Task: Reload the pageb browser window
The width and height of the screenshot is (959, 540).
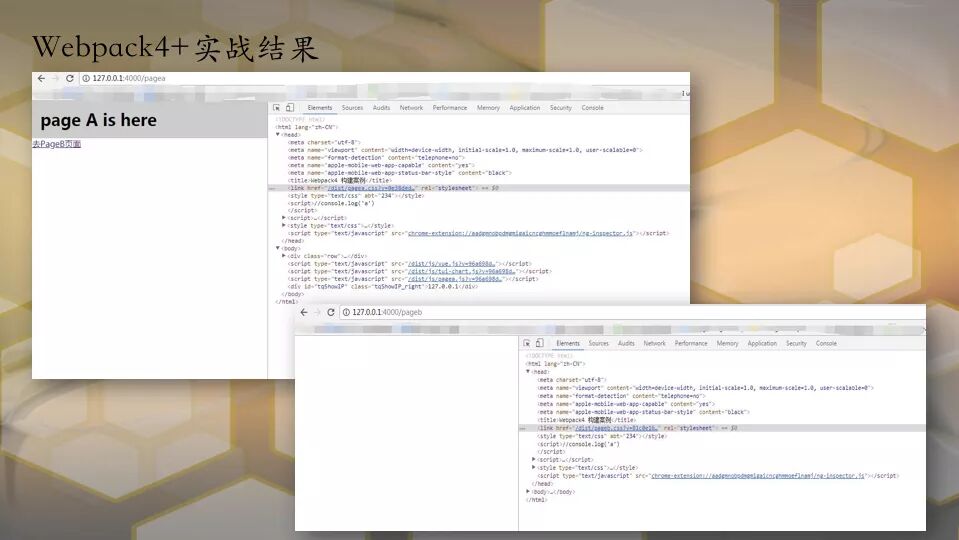Action: (331, 312)
